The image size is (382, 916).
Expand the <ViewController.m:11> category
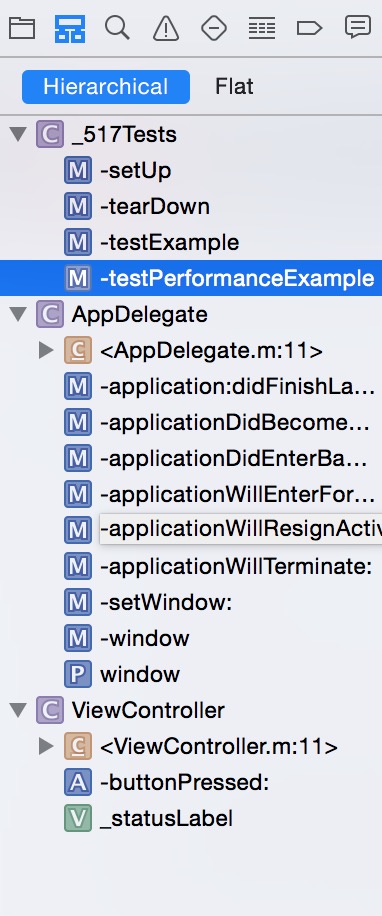46,746
